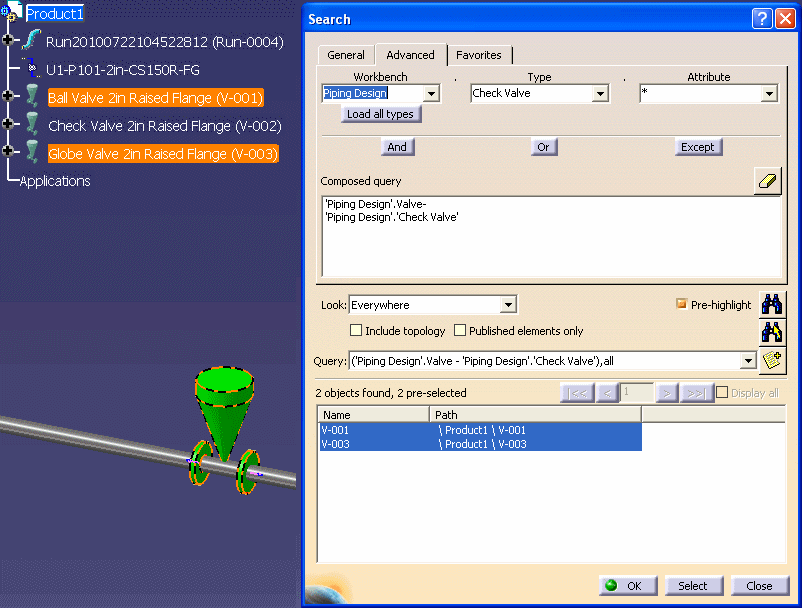
Task: Expand the Globe Valve tree node
Action: coord(9,153)
